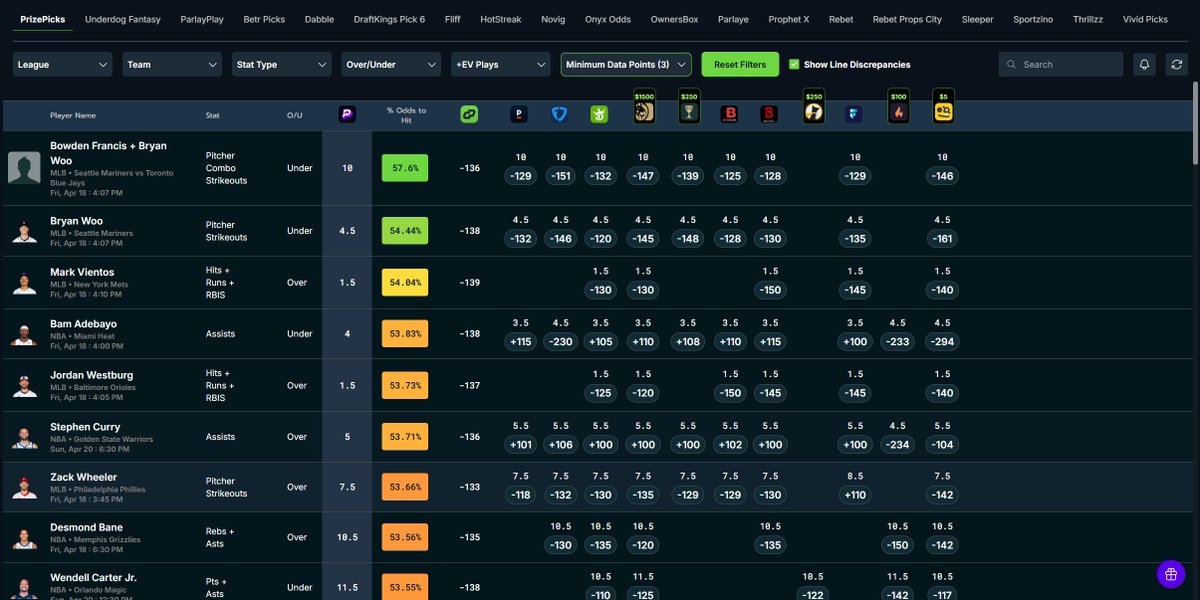Click the yellow 54.04% odds-to-hit cell

[405, 283]
